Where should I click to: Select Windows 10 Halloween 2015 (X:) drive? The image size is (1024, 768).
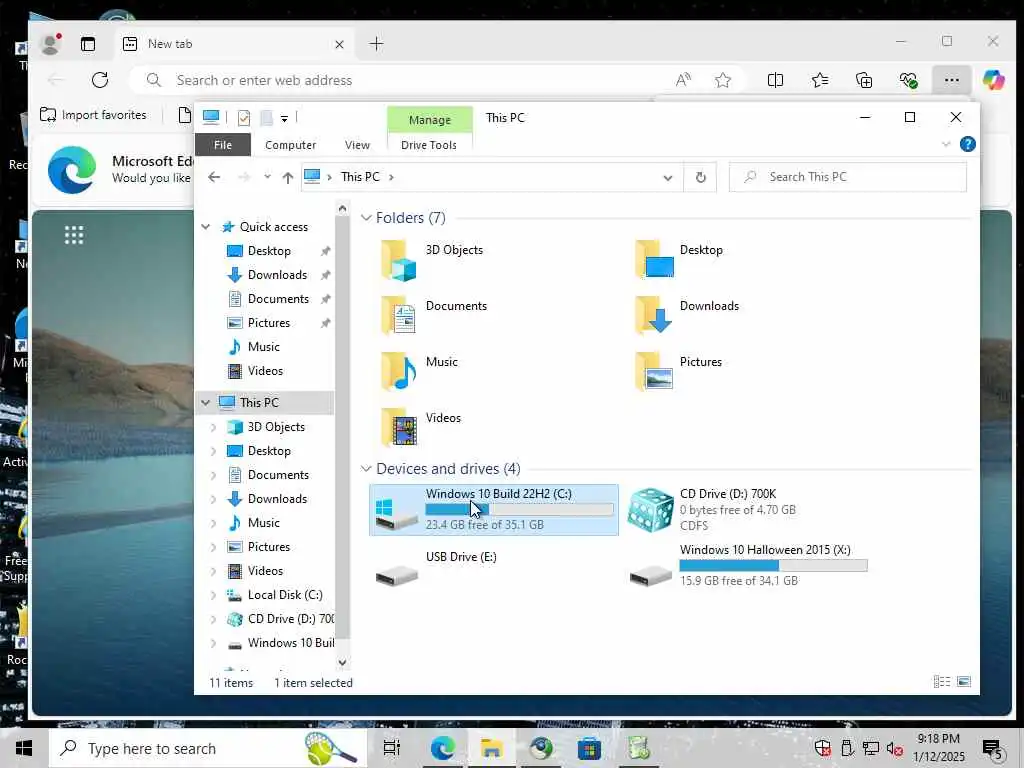click(748, 566)
